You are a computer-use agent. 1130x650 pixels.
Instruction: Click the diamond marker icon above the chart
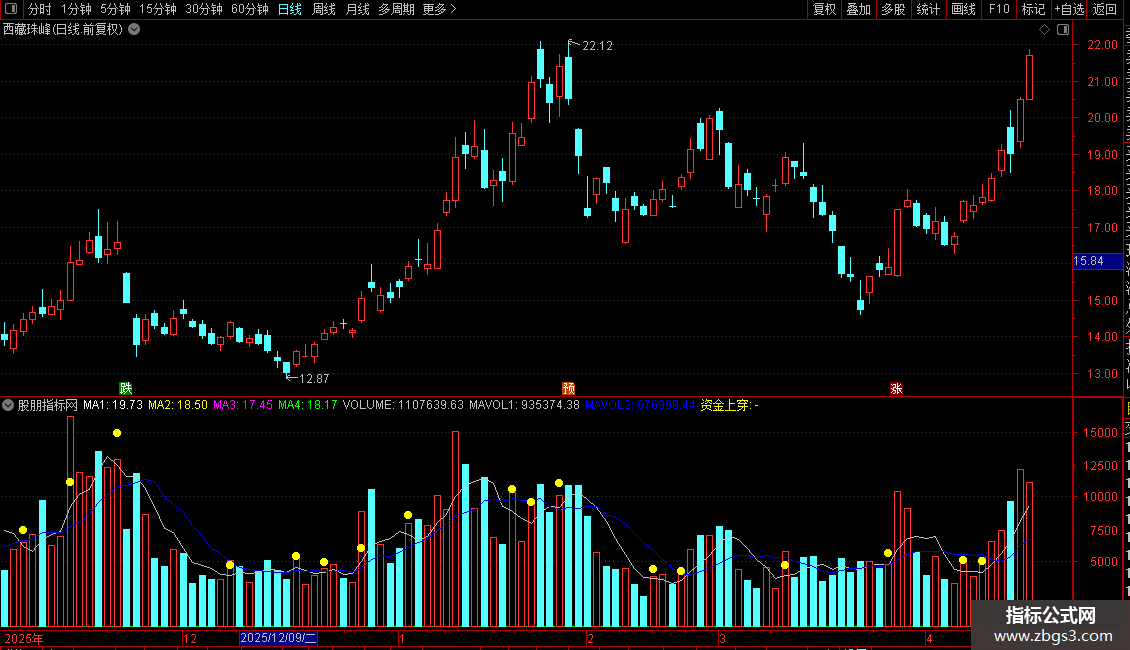tap(1044, 29)
